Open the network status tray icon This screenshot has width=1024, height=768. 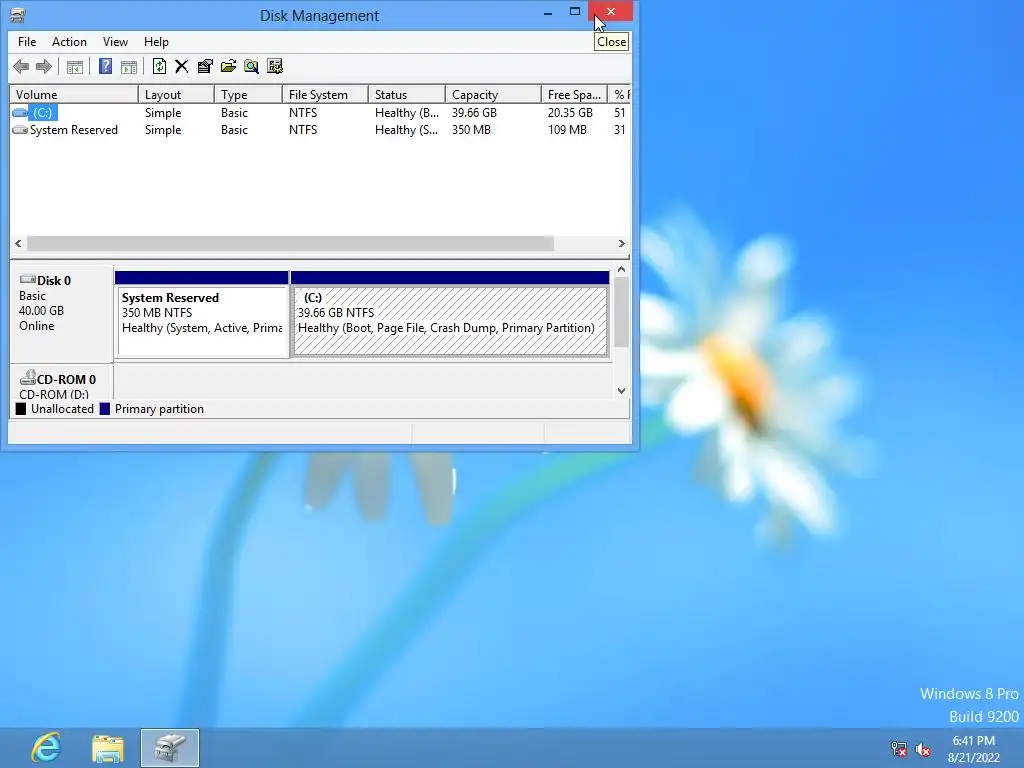pyautogui.click(x=899, y=748)
